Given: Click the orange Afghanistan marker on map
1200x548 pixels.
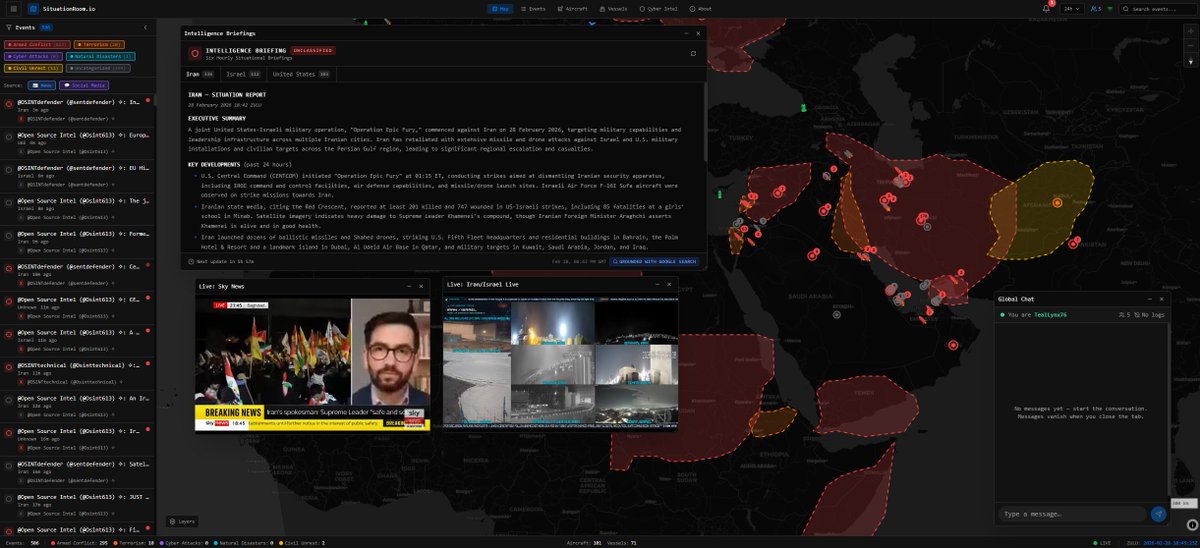Looking at the screenshot, I should pyautogui.click(x=1057, y=203).
